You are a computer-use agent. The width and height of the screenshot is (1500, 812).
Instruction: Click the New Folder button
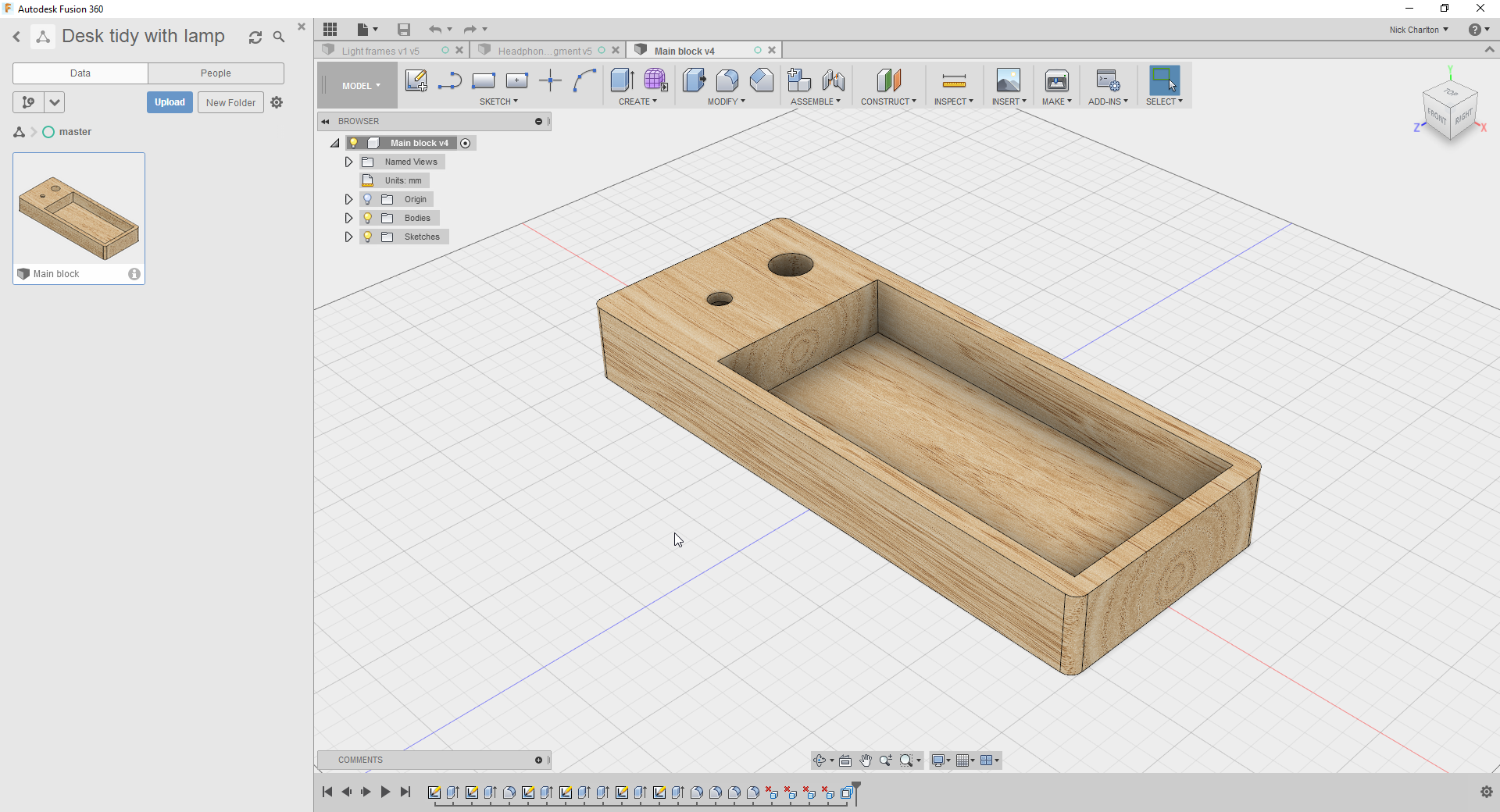pos(230,102)
